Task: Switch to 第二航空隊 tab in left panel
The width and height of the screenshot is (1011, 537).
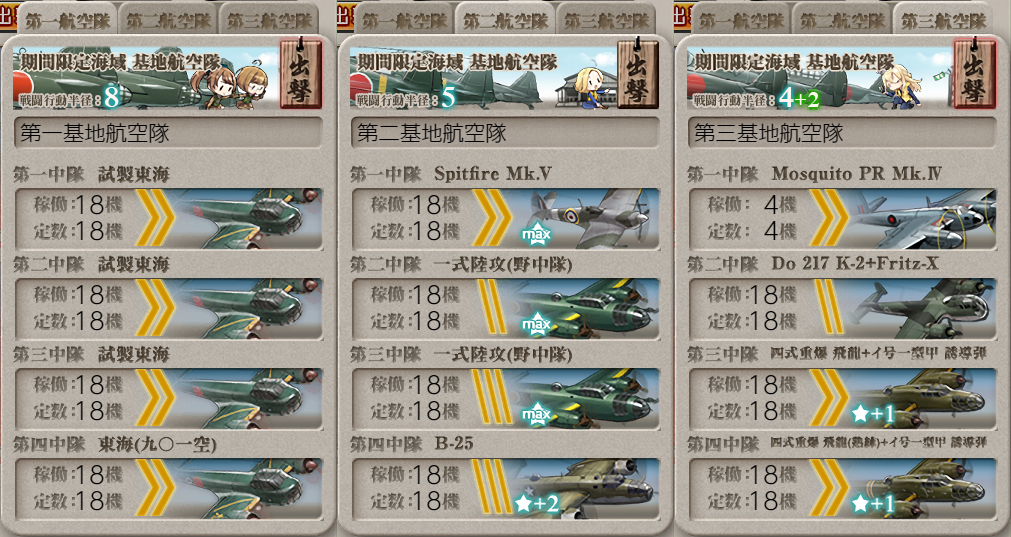Action: (168, 19)
